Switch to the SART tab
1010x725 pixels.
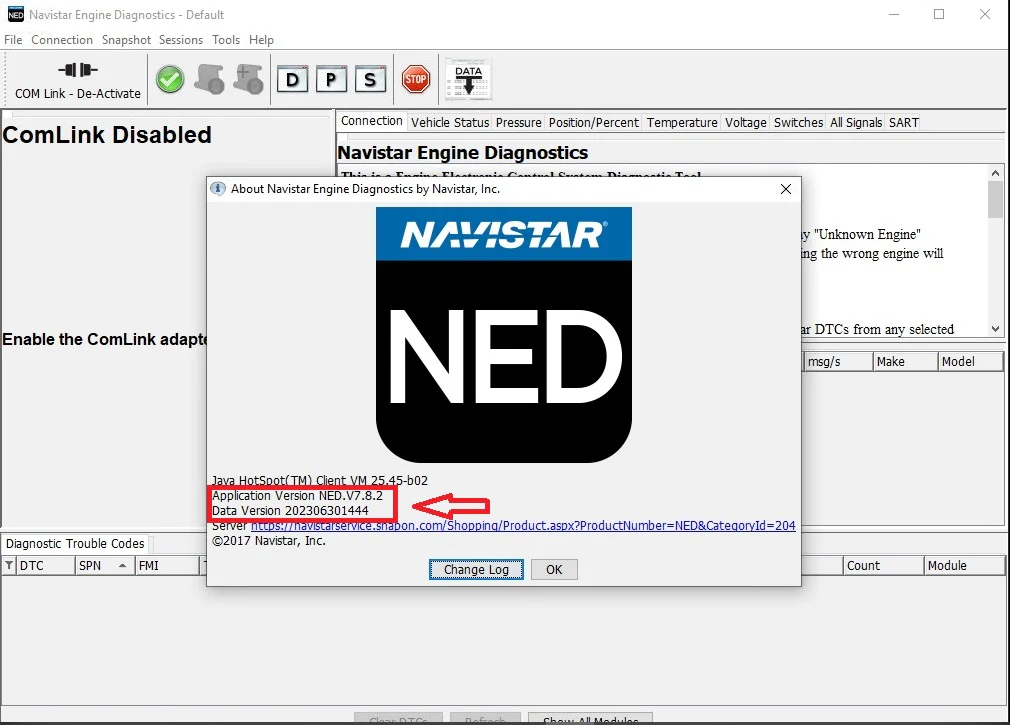[904, 122]
